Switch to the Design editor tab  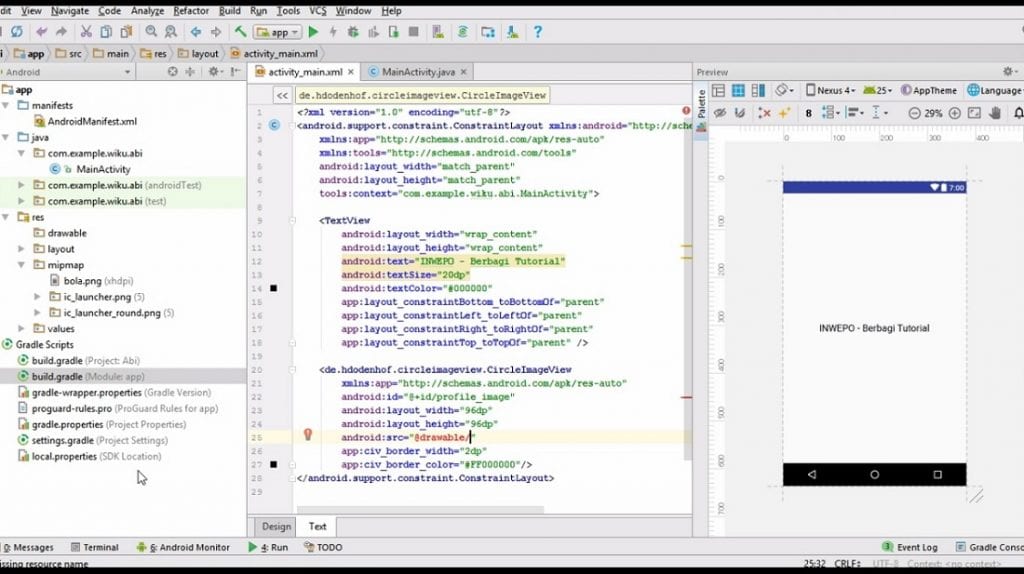276,526
